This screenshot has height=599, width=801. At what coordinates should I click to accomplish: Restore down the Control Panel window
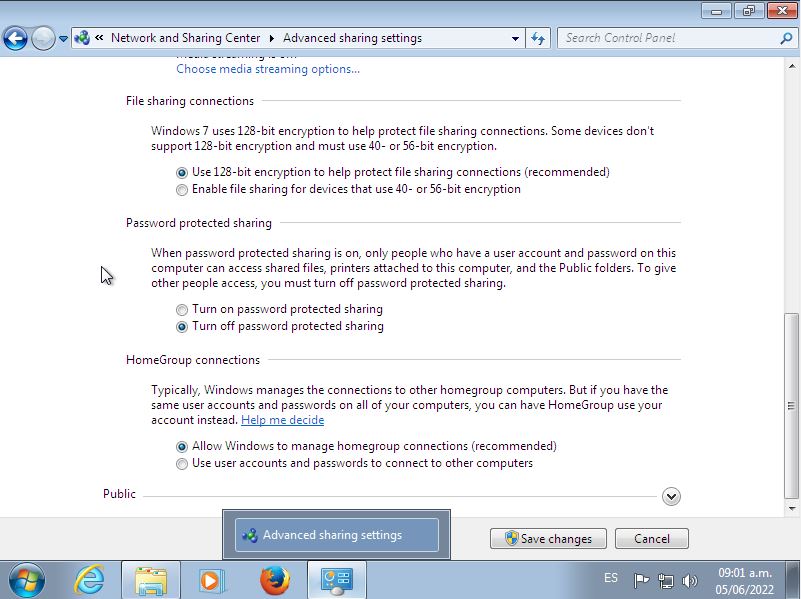click(749, 11)
